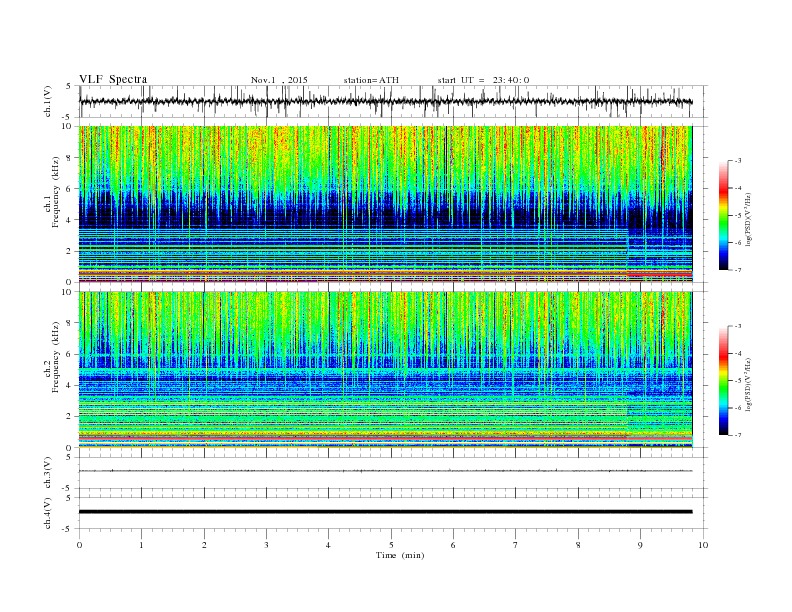Click the "Time (min)" axis title
Viewport: 792px width, 612px height.
(400, 555)
